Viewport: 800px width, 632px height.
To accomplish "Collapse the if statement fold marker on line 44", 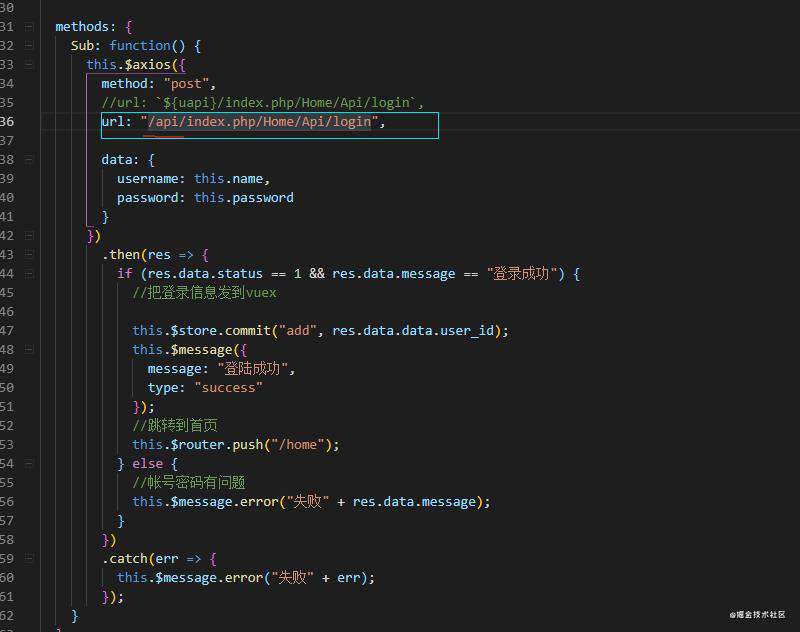I will [x=29, y=274].
